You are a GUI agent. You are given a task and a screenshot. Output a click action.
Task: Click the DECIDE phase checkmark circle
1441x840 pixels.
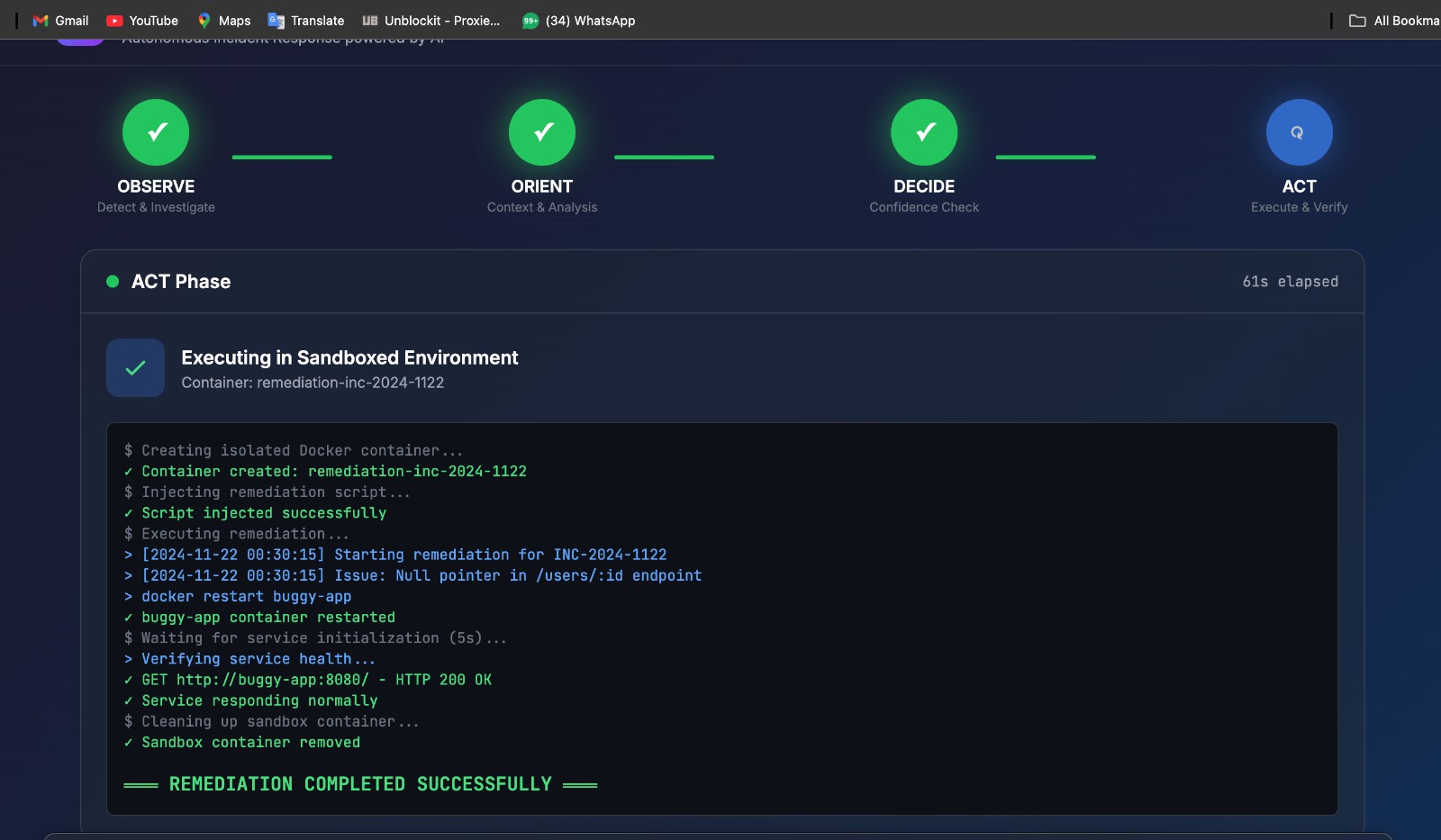(x=924, y=132)
